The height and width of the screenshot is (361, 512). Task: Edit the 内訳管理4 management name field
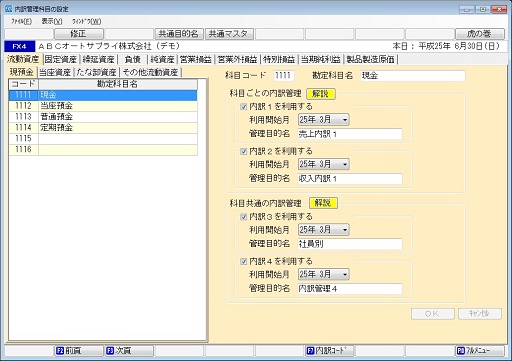350,289
